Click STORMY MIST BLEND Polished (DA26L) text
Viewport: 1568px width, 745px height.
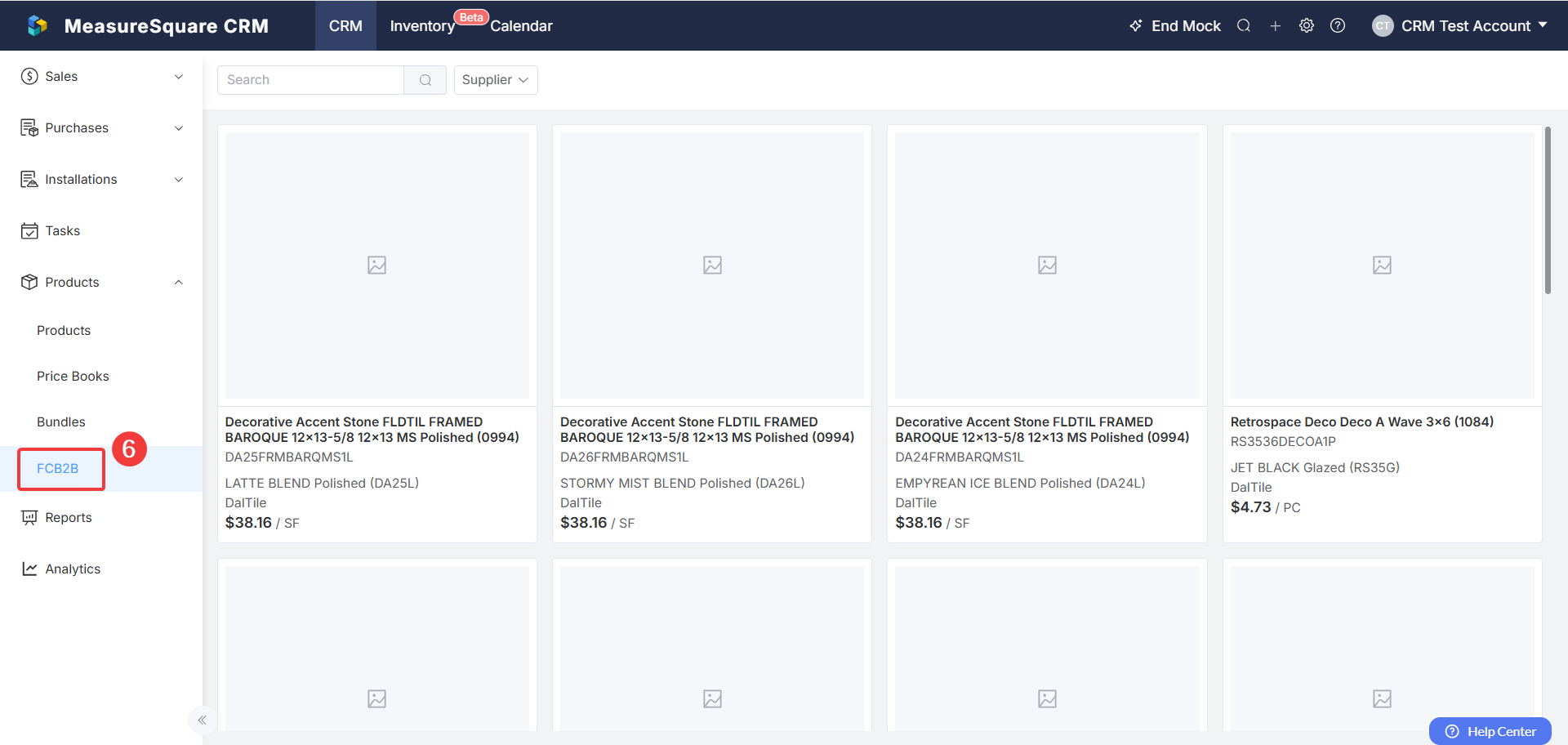click(683, 483)
